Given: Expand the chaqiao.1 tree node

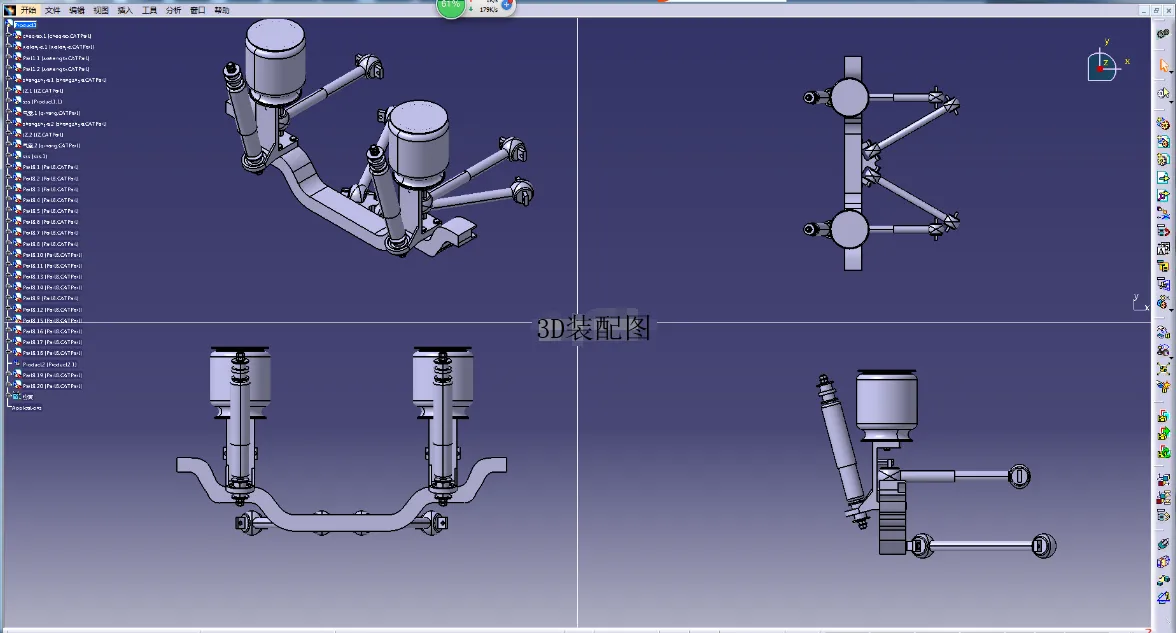Looking at the screenshot, I should (x=8, y=35).
